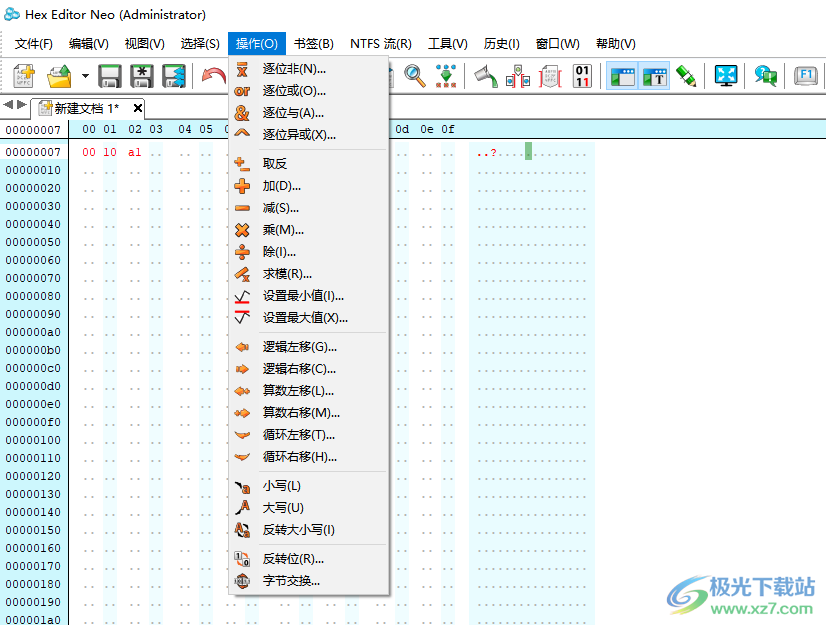826x625 pixels.
Task: Choose 取反 negate operation
Action: point(309,164)
